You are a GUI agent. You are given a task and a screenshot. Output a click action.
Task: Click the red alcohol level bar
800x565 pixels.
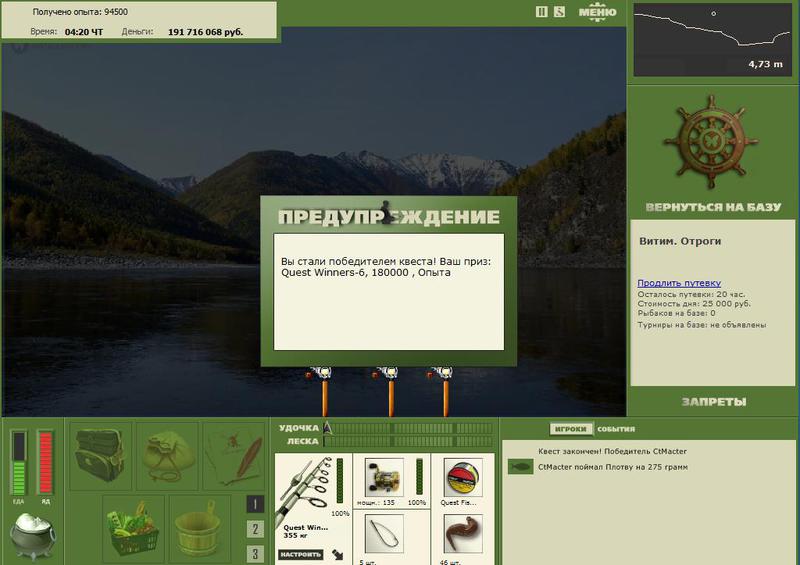point(45,463)
